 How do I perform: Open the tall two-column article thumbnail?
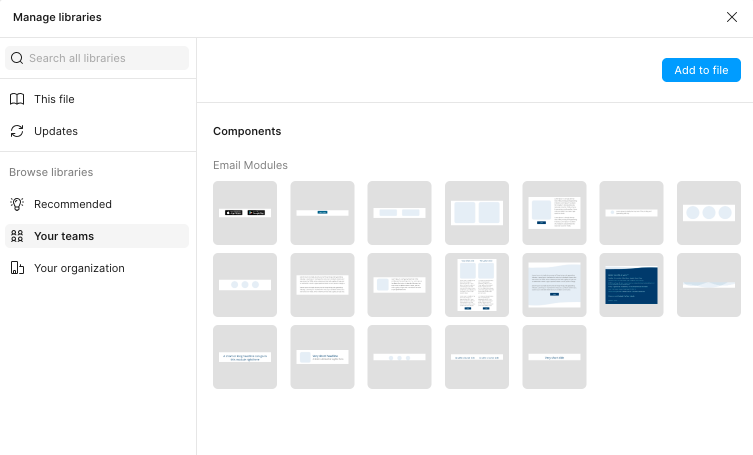click(477, 285)
